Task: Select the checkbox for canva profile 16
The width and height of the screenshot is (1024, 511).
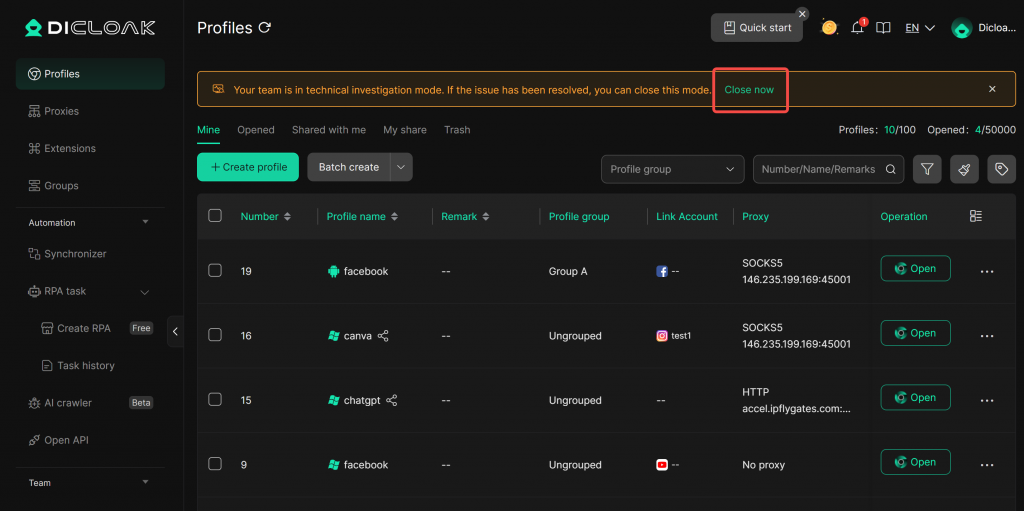Action: pos(215,335)
